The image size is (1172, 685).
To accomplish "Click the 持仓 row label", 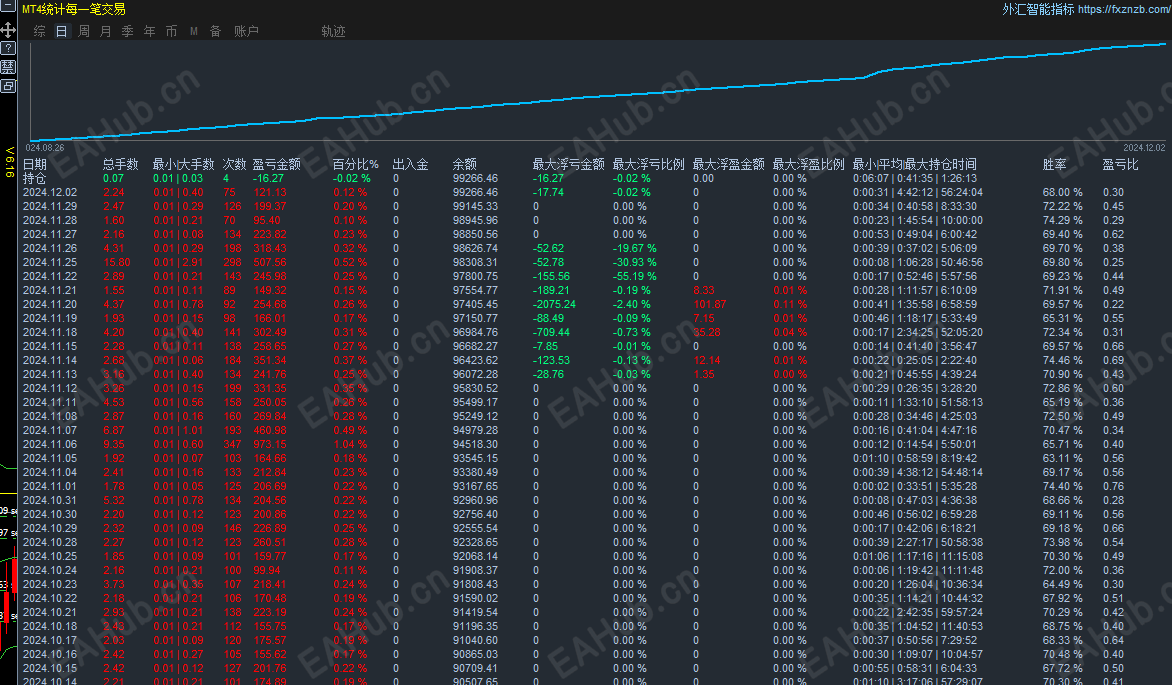I will point(34,179).
